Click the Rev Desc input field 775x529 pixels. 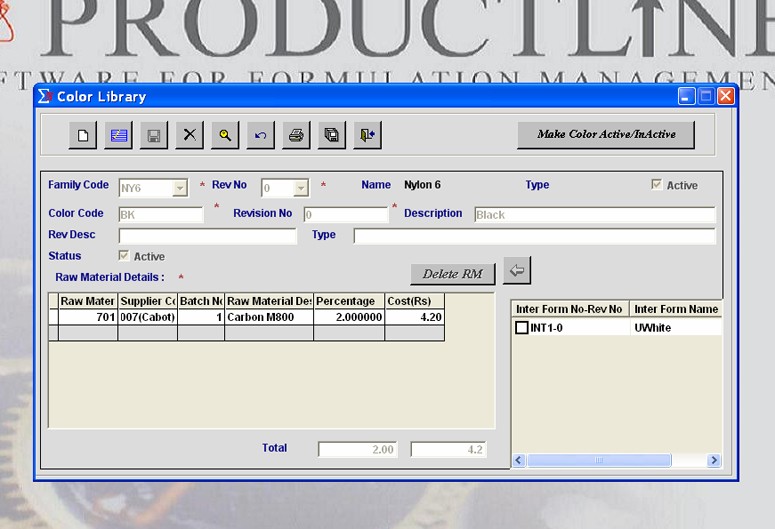(208, 236)
